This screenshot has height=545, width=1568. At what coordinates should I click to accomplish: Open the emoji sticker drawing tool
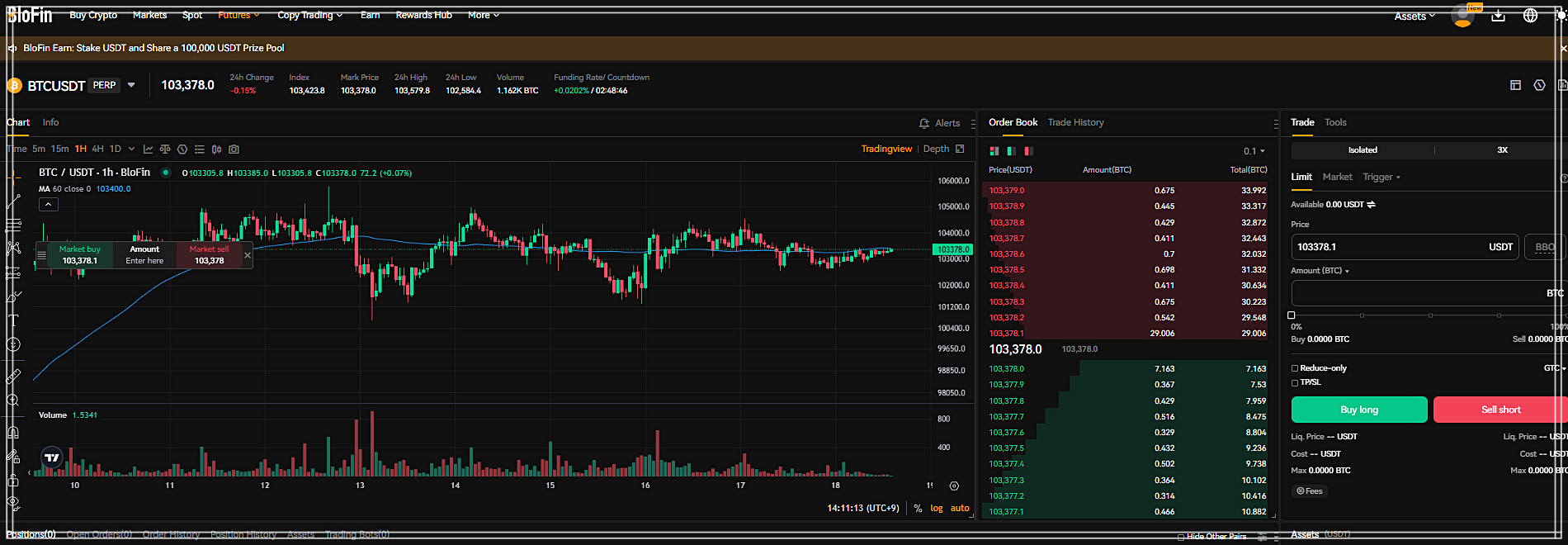click(13, 344)
